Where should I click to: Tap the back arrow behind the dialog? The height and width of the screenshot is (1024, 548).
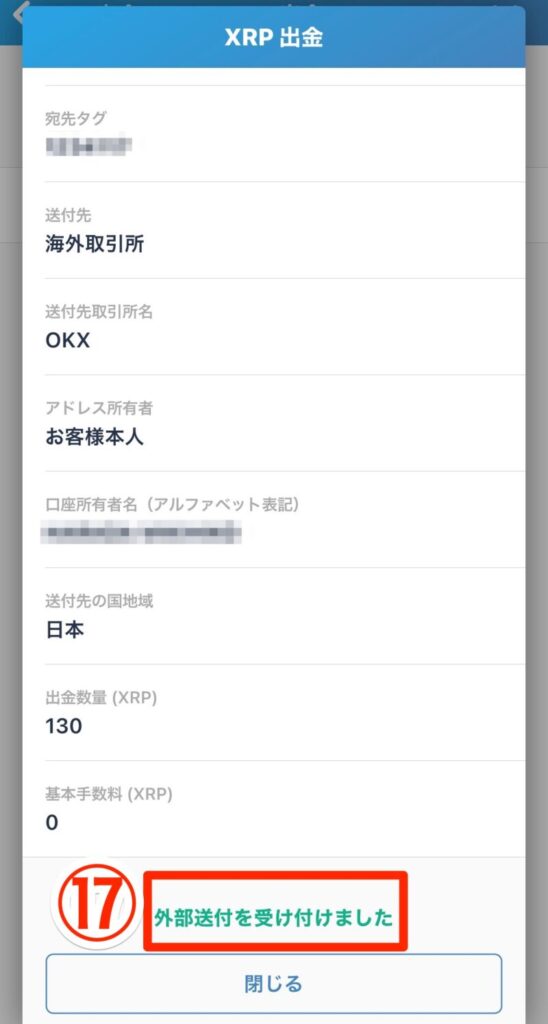coord(18,13)
